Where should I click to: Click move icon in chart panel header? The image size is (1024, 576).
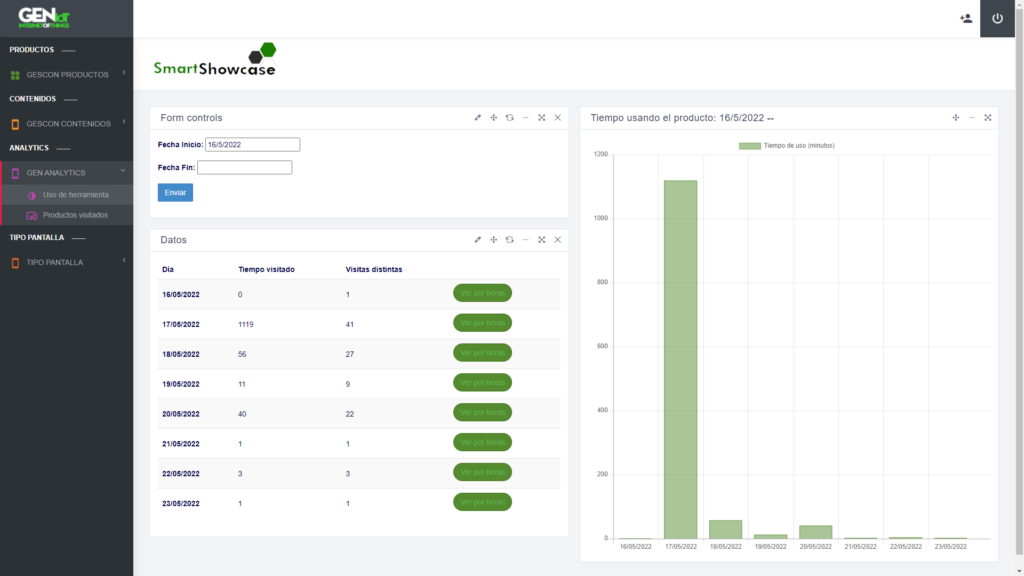955,118
